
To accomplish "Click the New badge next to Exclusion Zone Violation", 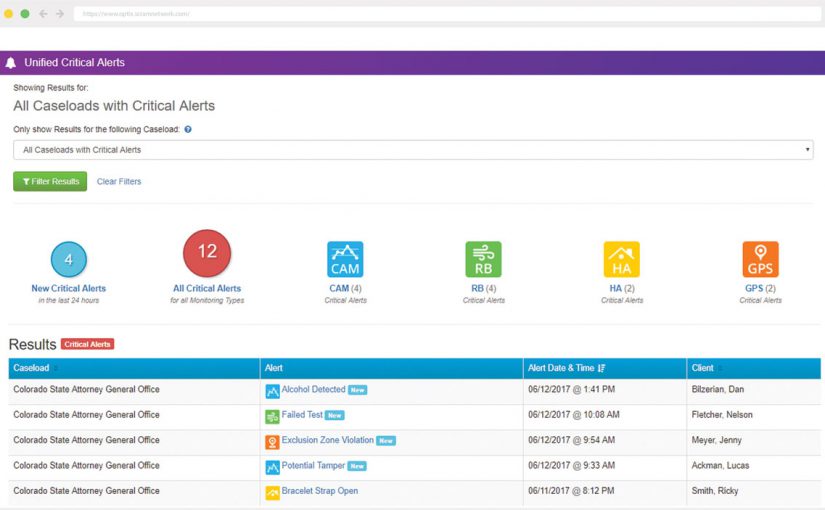I will coord(386,441).
